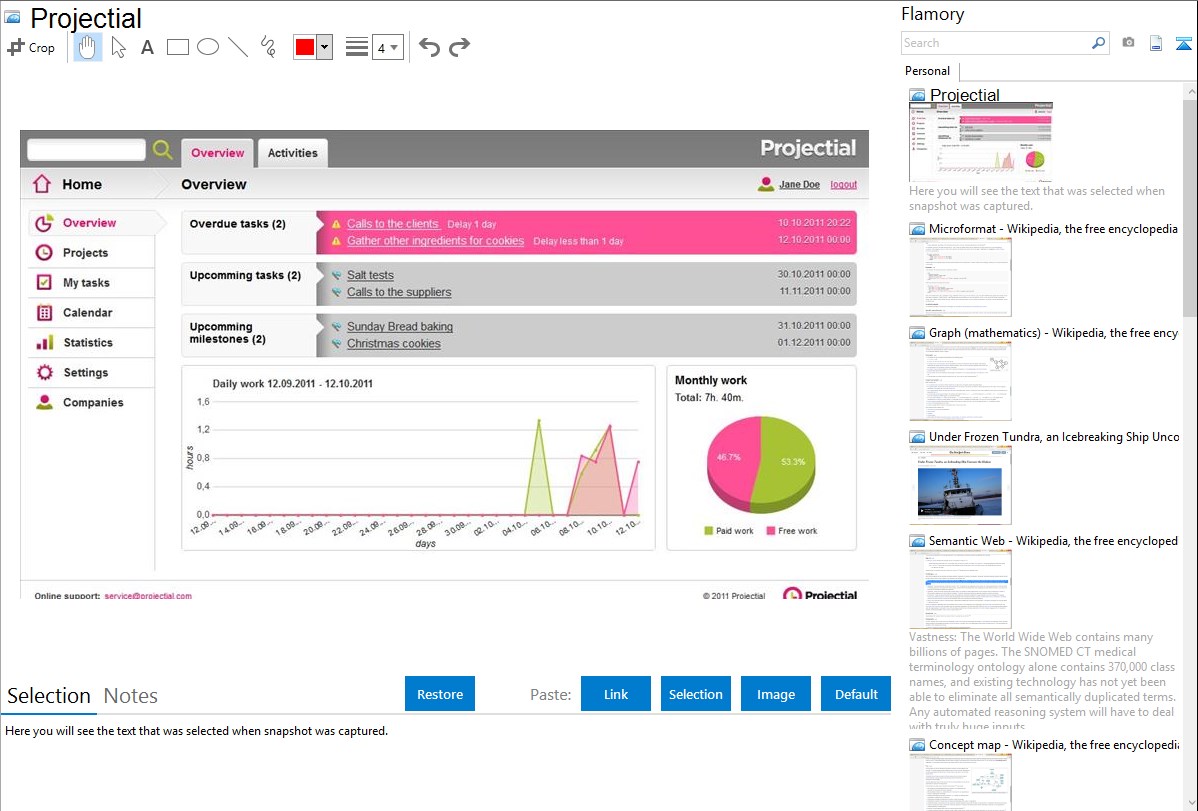Click the Flamory search field
The image size is (1198, 811).
[x=995, y=43]
